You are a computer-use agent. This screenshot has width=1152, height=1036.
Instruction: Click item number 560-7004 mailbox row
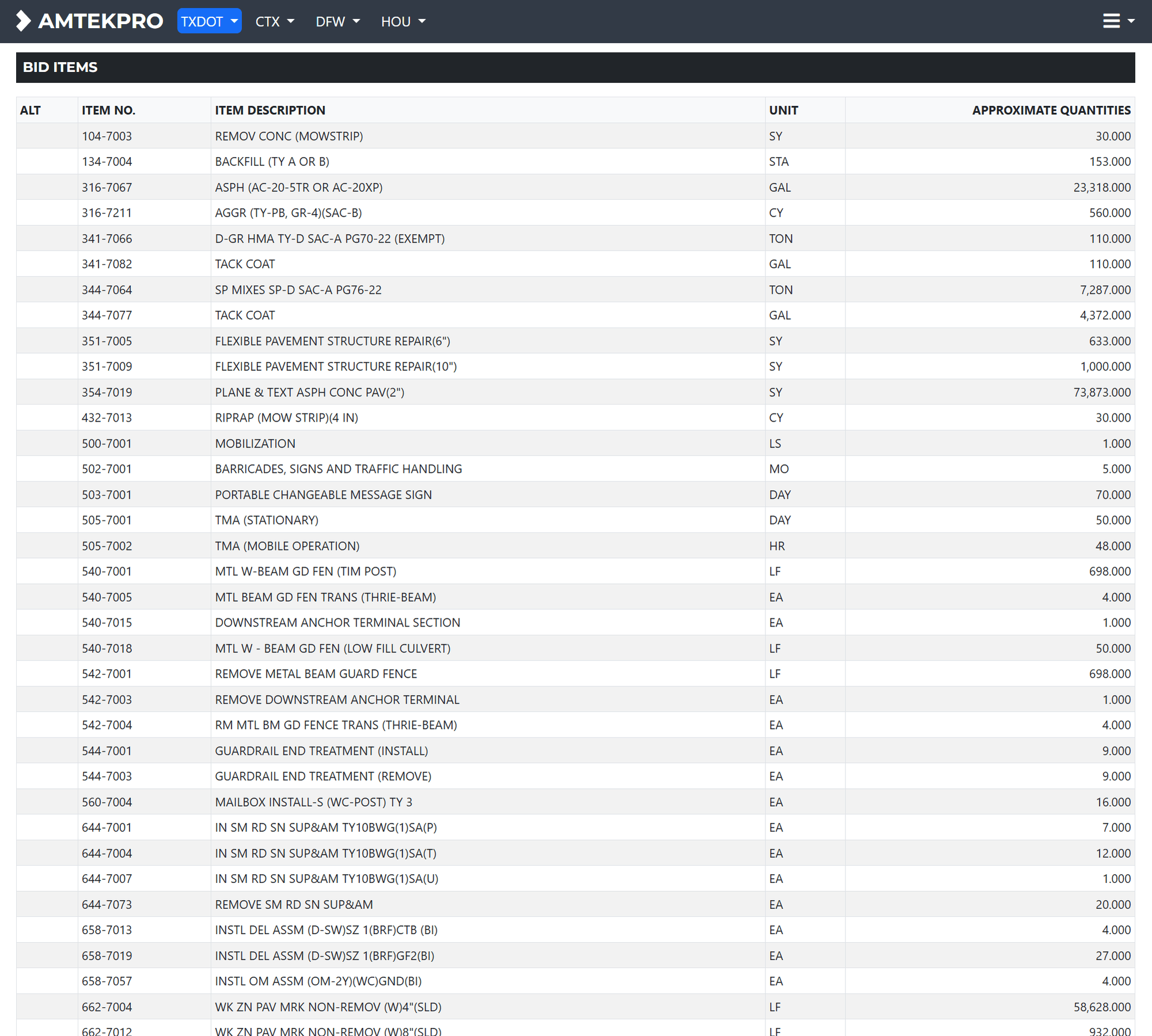click(x=107, y=802)
